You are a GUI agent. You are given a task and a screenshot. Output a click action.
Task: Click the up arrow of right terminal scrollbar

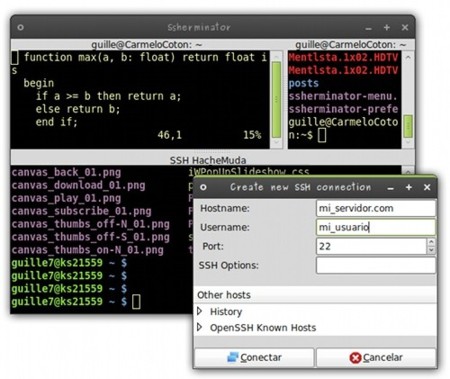pos(408,57)
